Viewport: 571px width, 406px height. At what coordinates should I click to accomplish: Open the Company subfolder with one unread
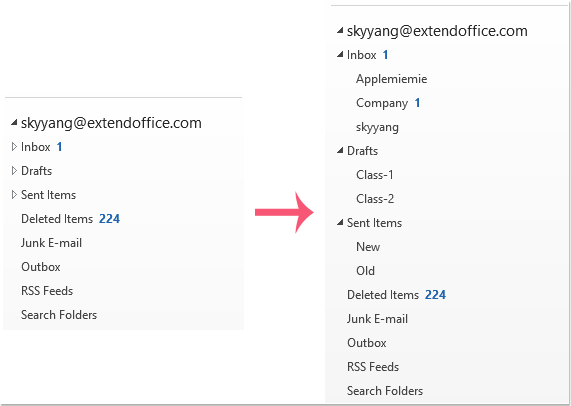click(388, 103)
